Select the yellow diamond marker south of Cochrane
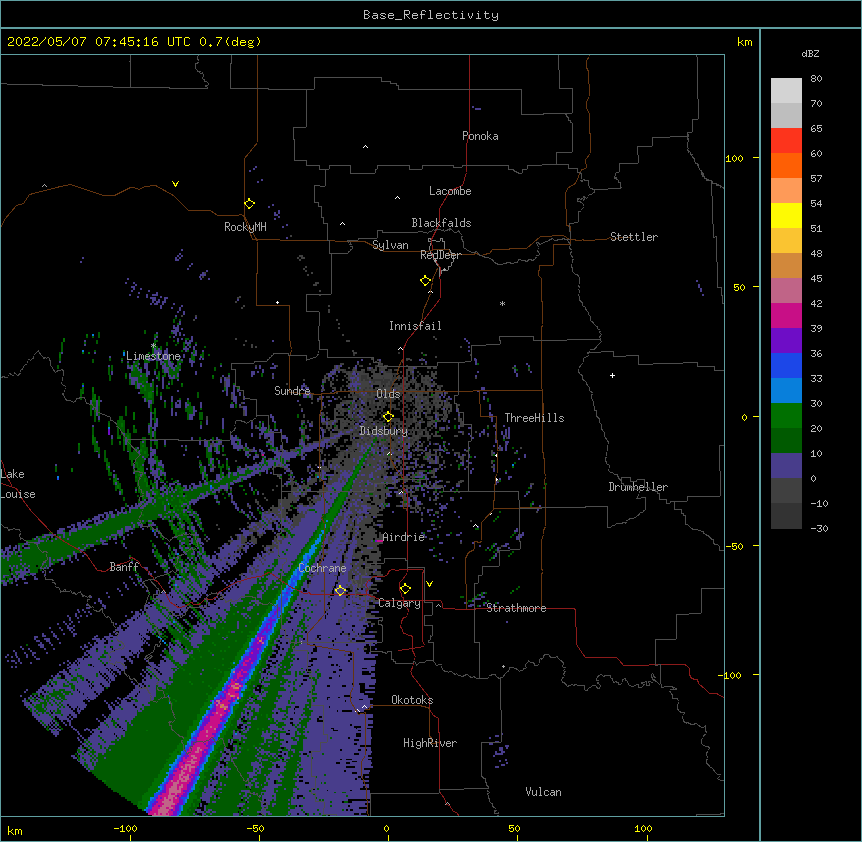The image size is (862, 842). 340,591
